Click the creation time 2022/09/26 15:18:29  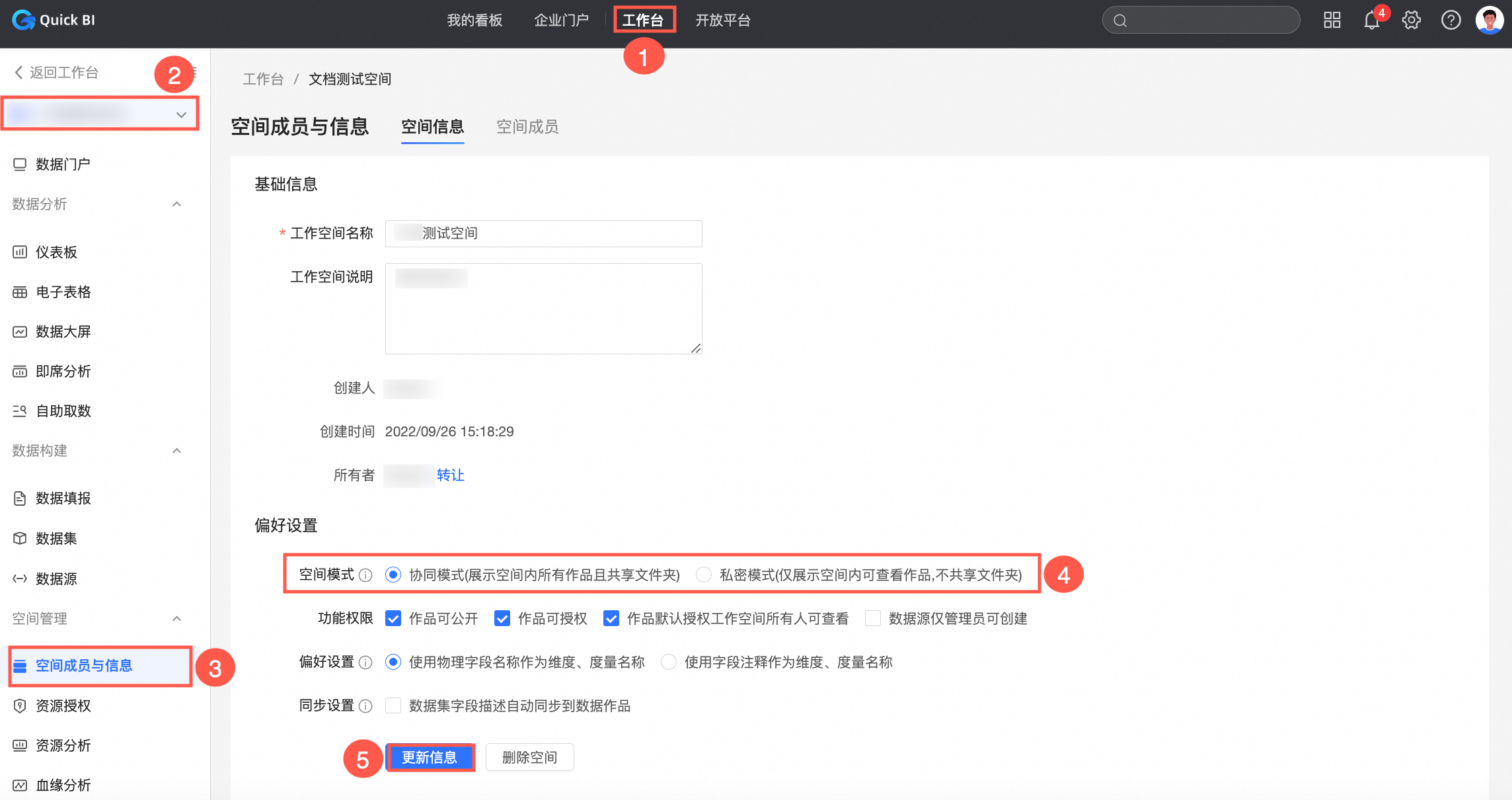coord(449,432)
